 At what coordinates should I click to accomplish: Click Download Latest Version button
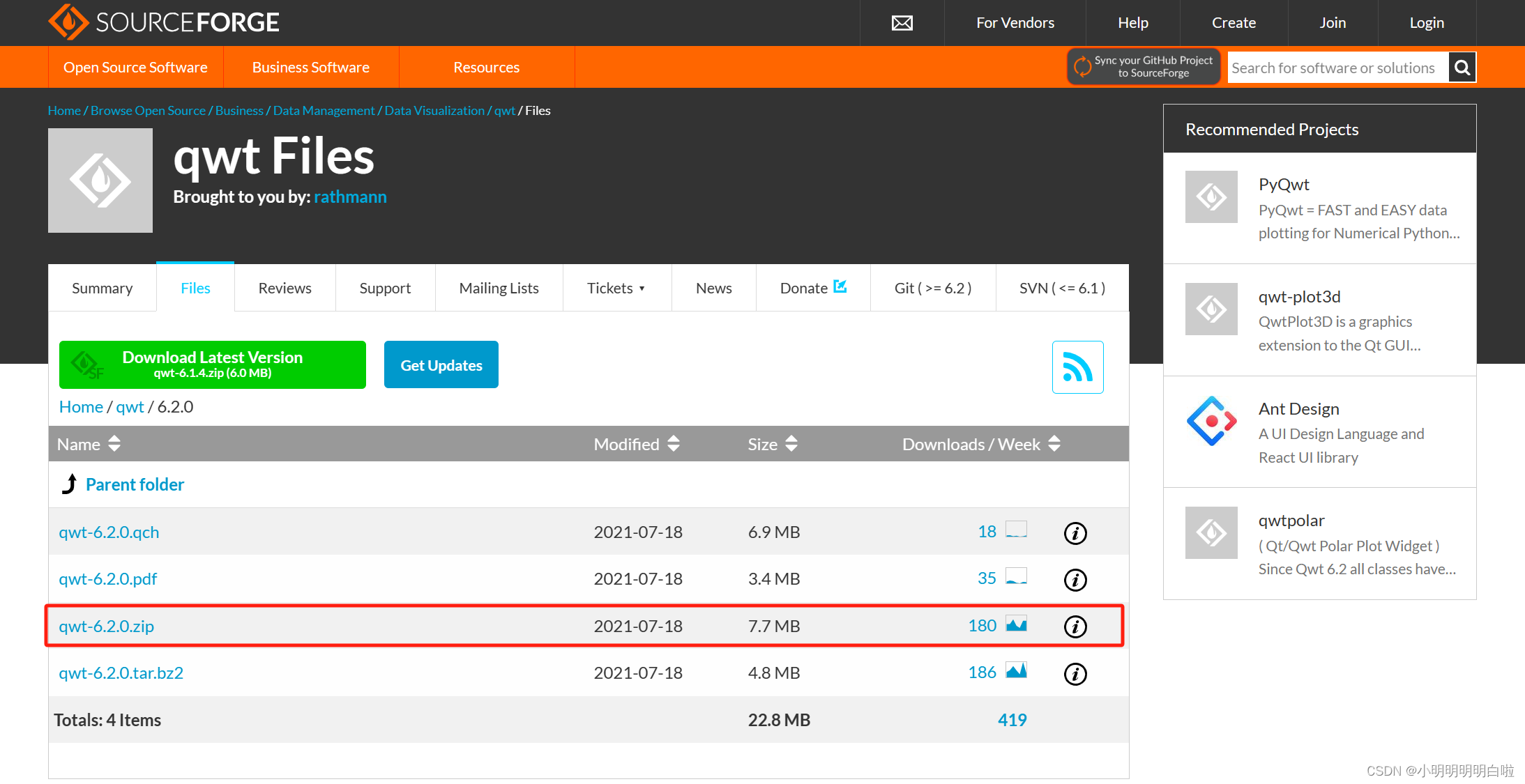(x=212, y=364)
